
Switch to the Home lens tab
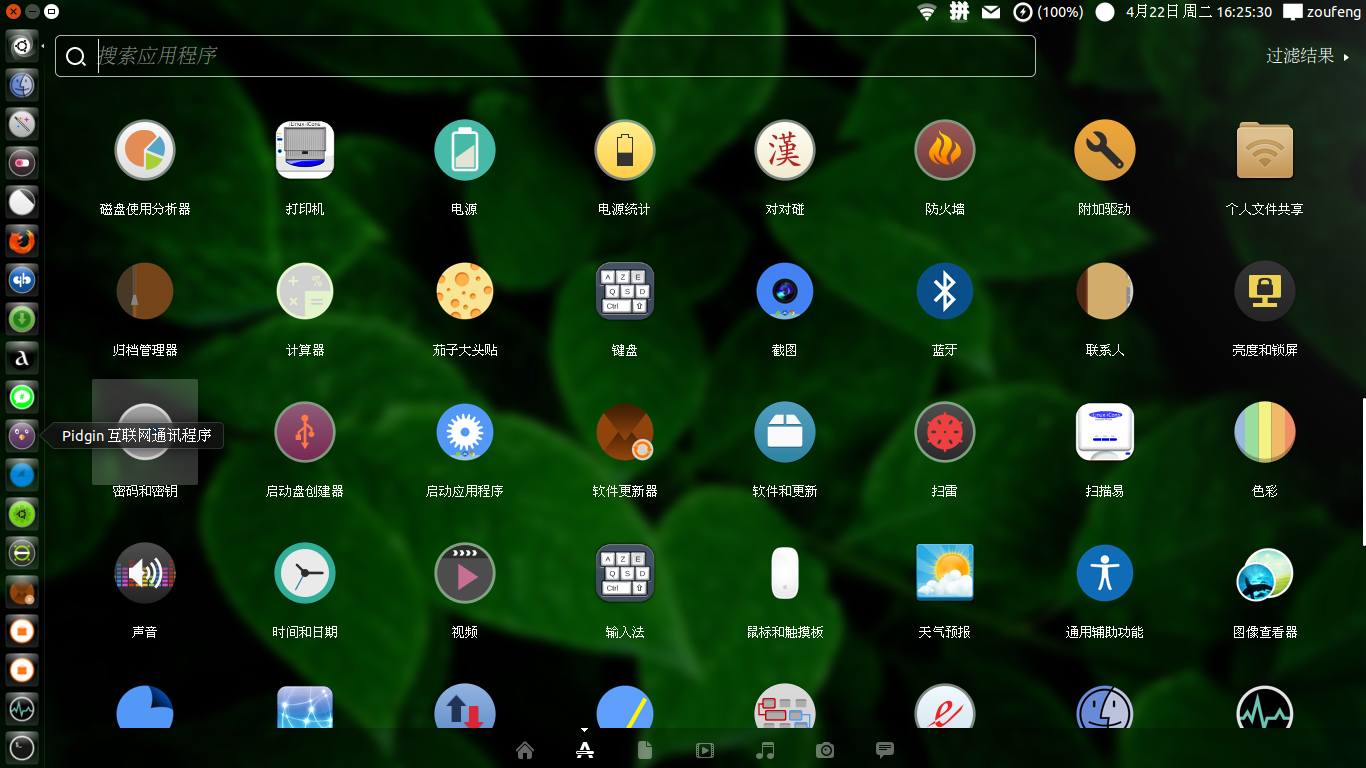(525, 750)
